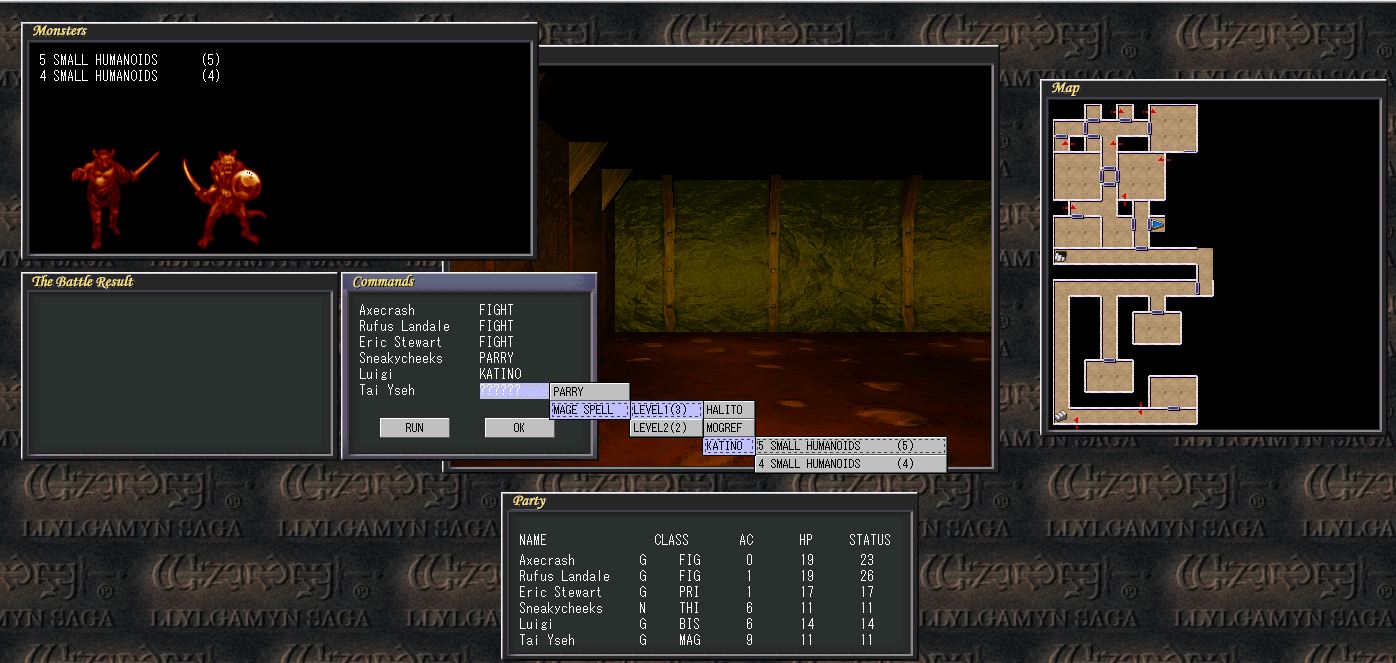
Task: Click the sword-wielding monster sprite on the left
Action: [x=114, y=199]
